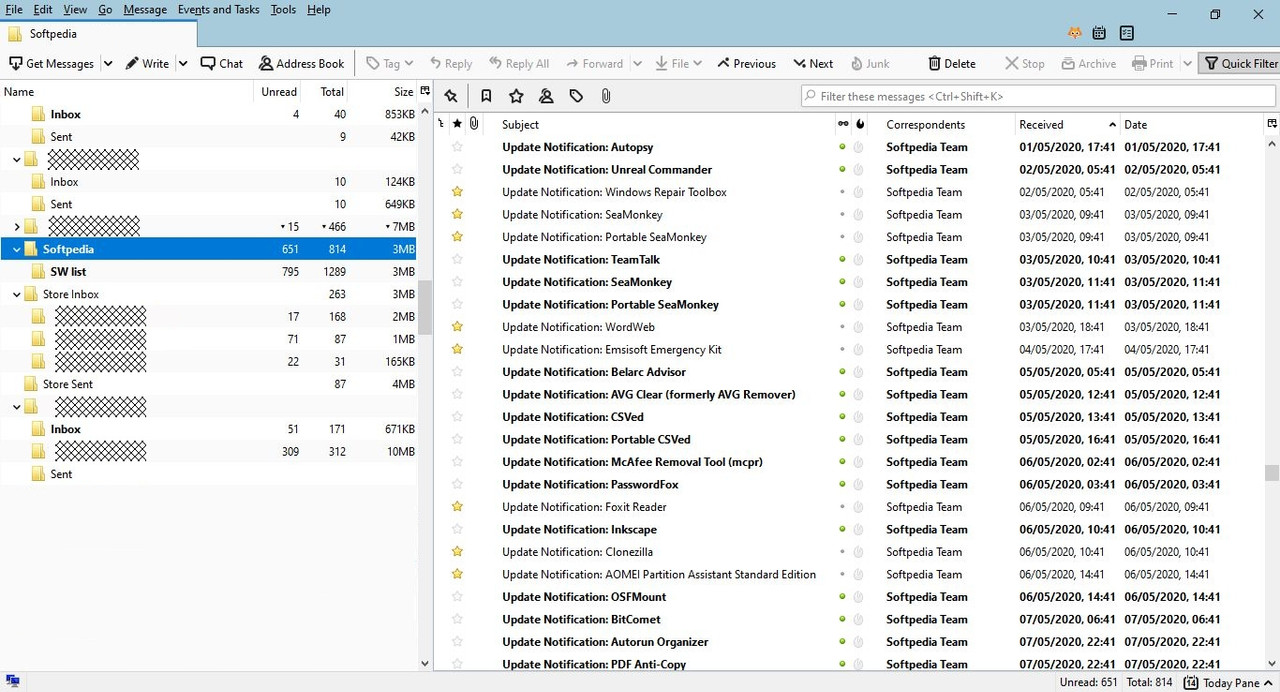Image resolution: width=1280 pixels, height=692 pixels.
Task: Mark the Inkscape message as read
Action: pyautogui.click(x=842, y=530)
